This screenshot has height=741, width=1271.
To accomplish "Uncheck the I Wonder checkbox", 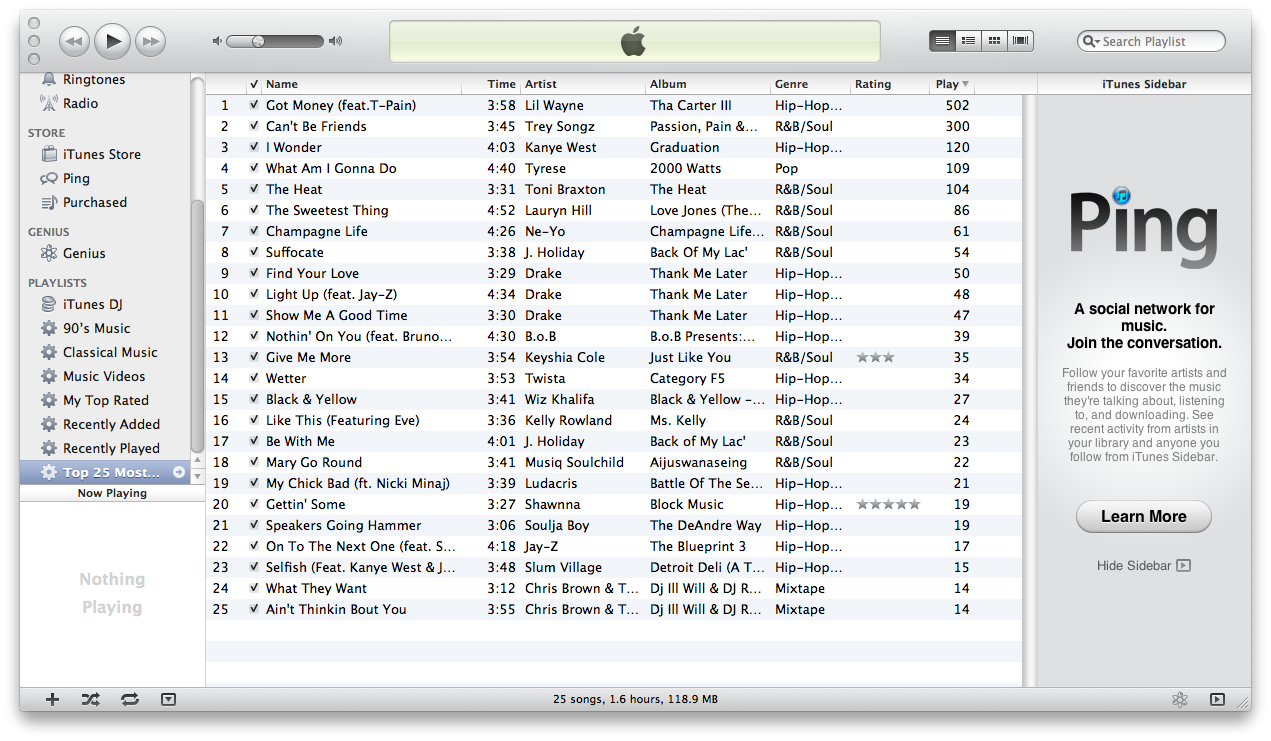I will coord(254,147).
